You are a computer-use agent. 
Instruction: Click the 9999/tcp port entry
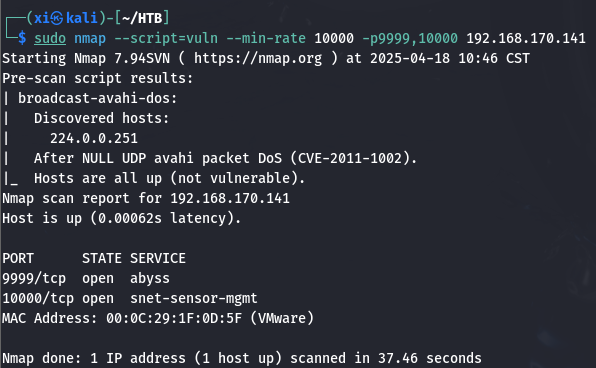(34, 279)
